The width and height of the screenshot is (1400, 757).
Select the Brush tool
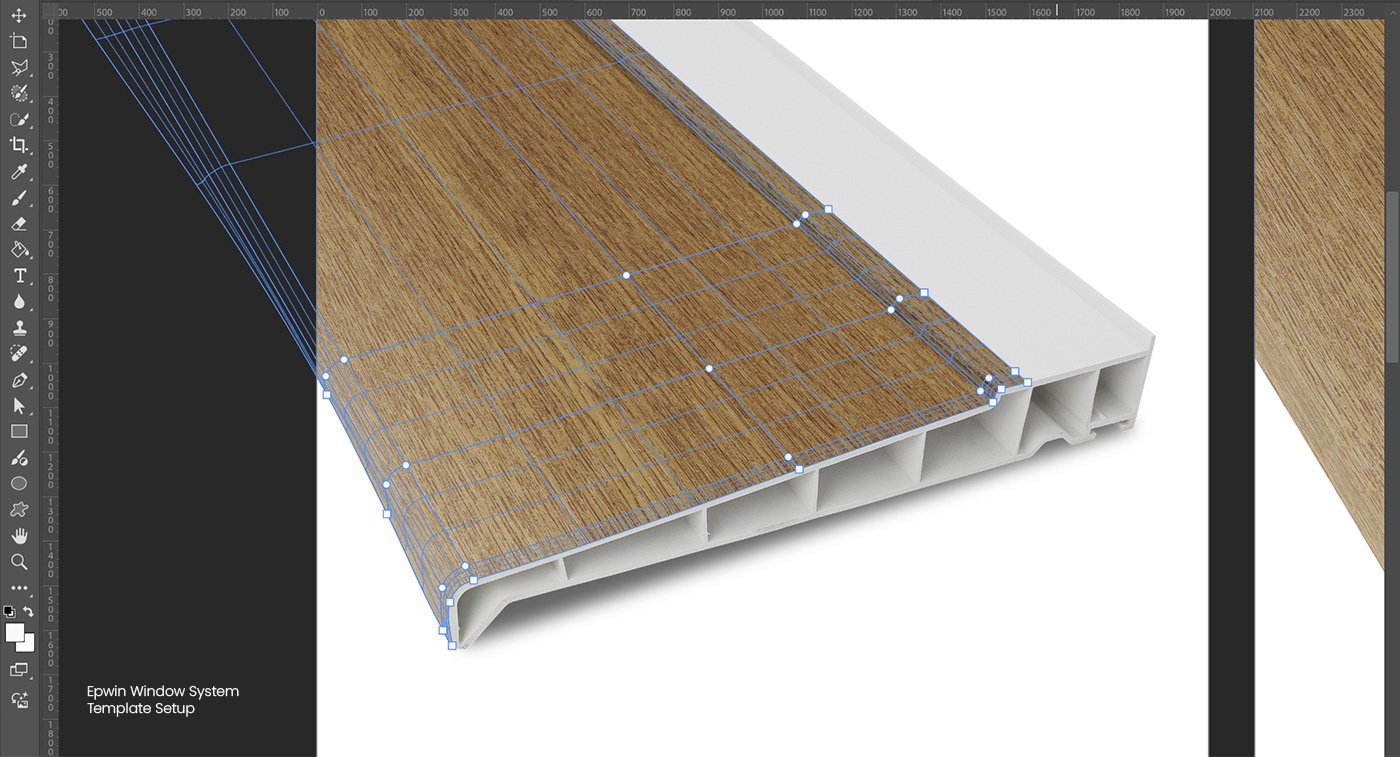(x=19, y=198)
